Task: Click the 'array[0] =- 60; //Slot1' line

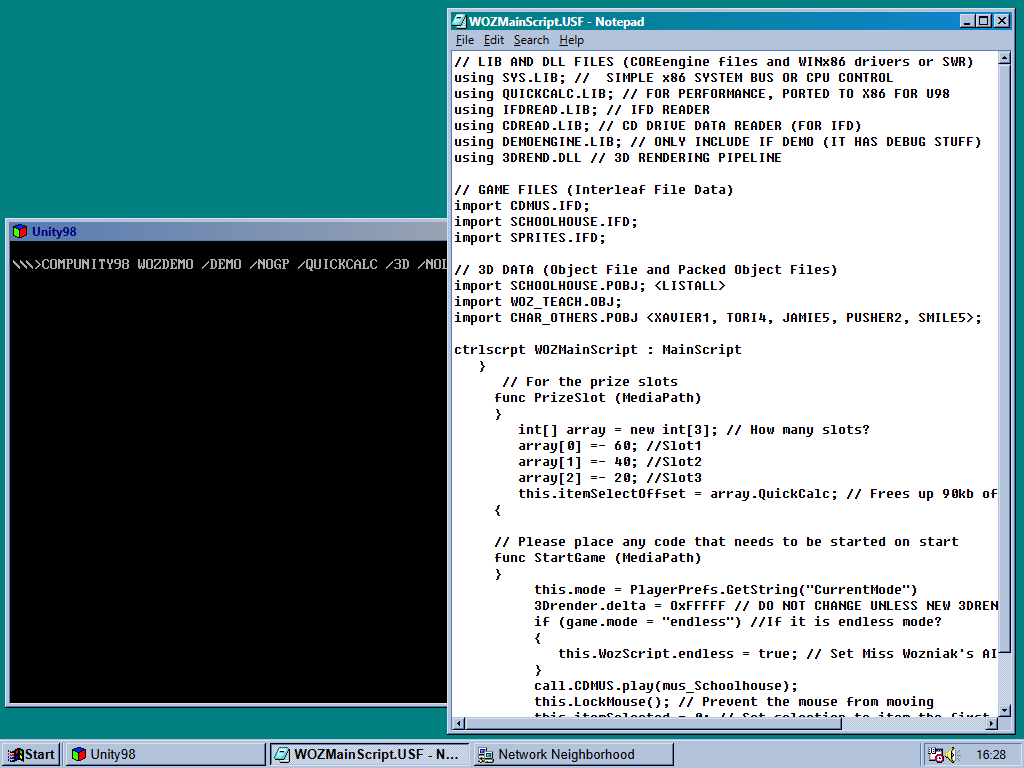Action: (610, 446)
